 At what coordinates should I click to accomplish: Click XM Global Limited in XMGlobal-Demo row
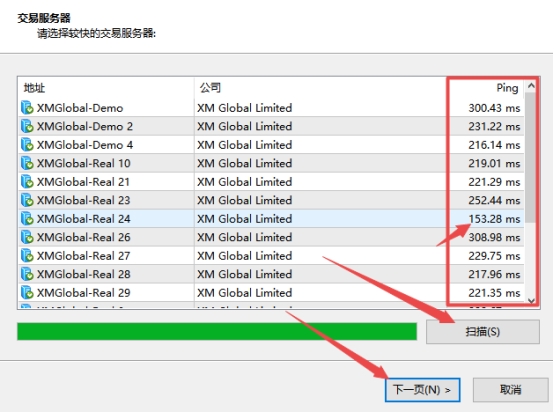[244, 108]
